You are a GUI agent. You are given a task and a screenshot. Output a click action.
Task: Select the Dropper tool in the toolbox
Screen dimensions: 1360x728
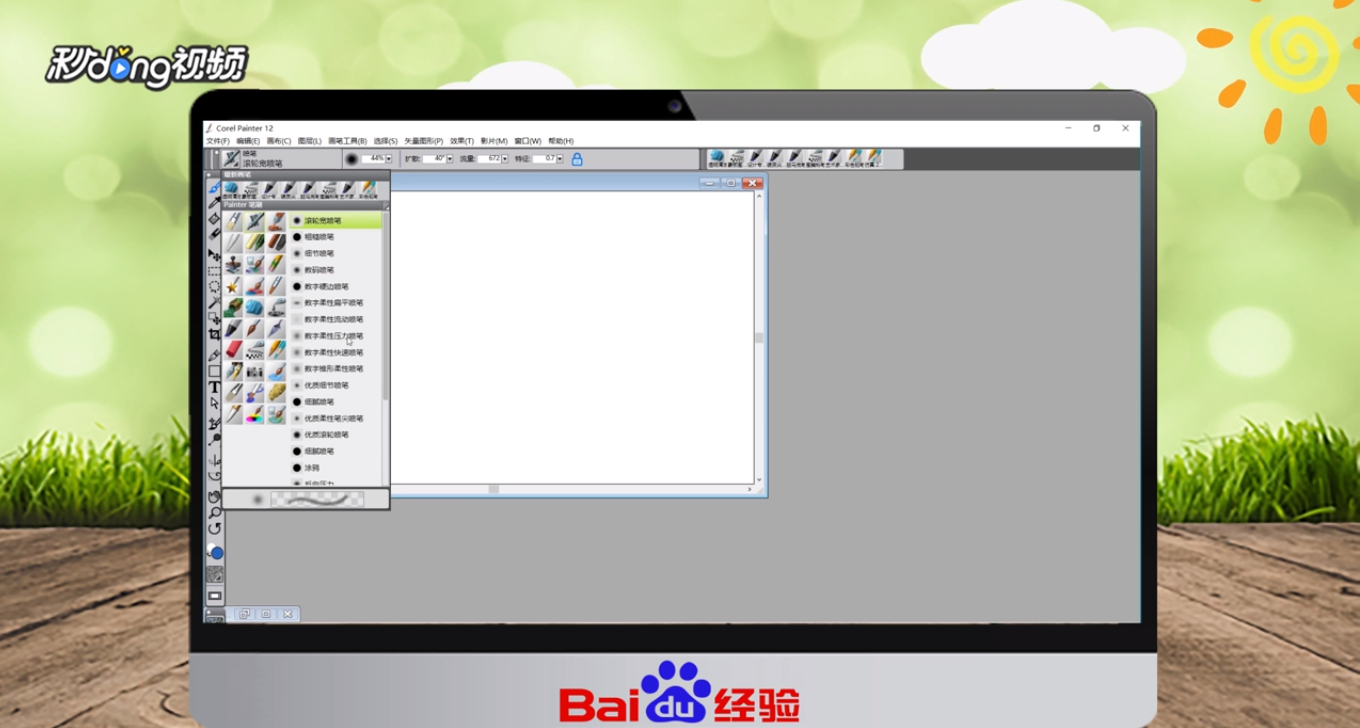pyautogui.click(x=214, y=202)
